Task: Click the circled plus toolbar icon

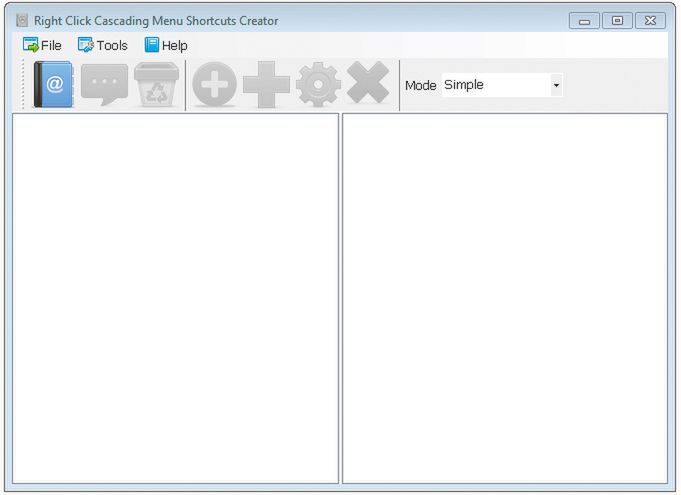Action: 214,84
